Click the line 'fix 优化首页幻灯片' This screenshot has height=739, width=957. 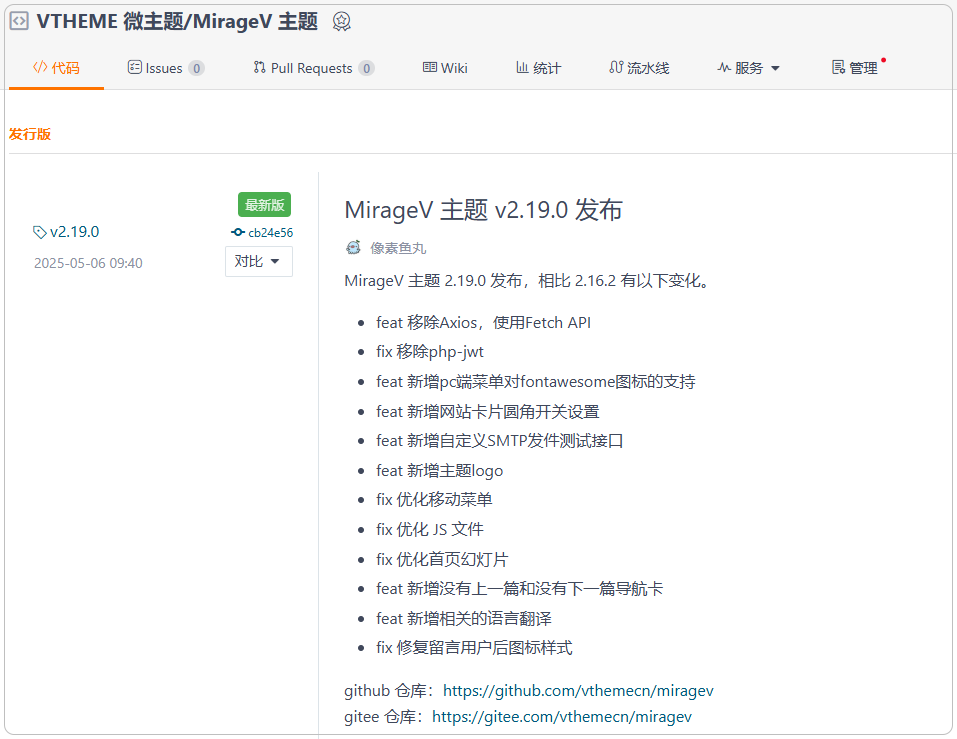pos(442,559)
